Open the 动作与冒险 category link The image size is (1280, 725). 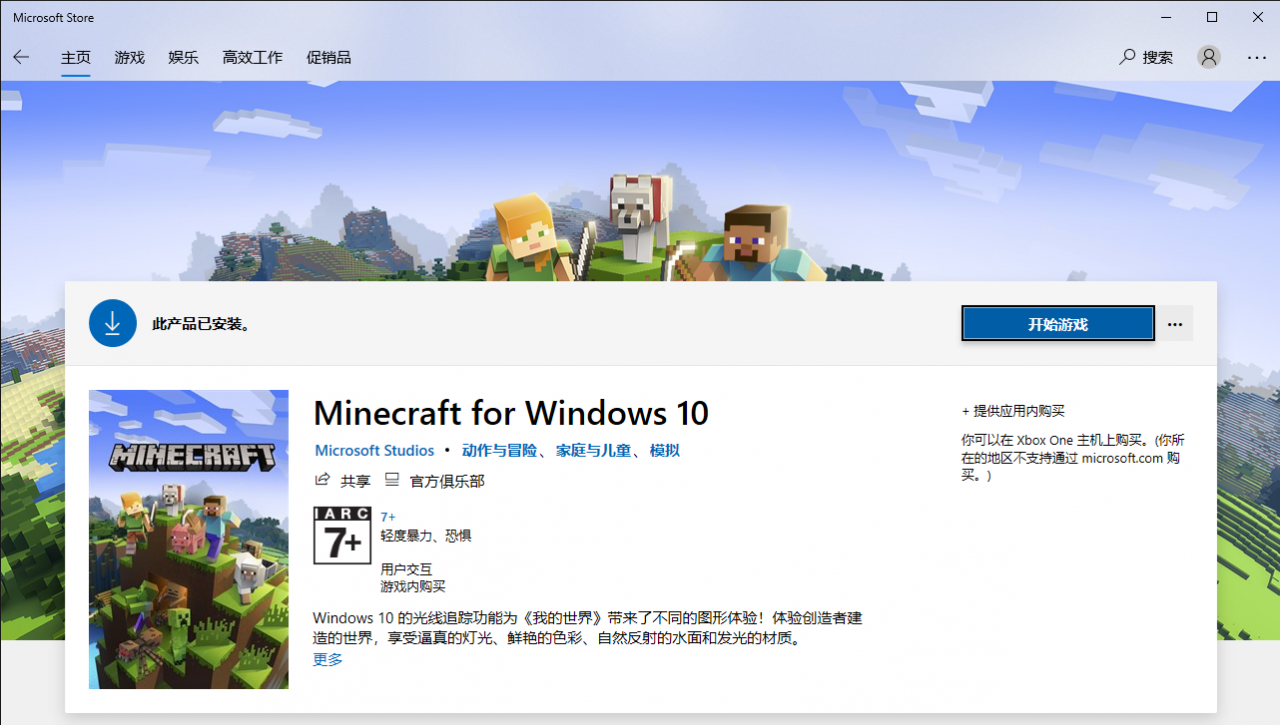(x=499, y=450)
